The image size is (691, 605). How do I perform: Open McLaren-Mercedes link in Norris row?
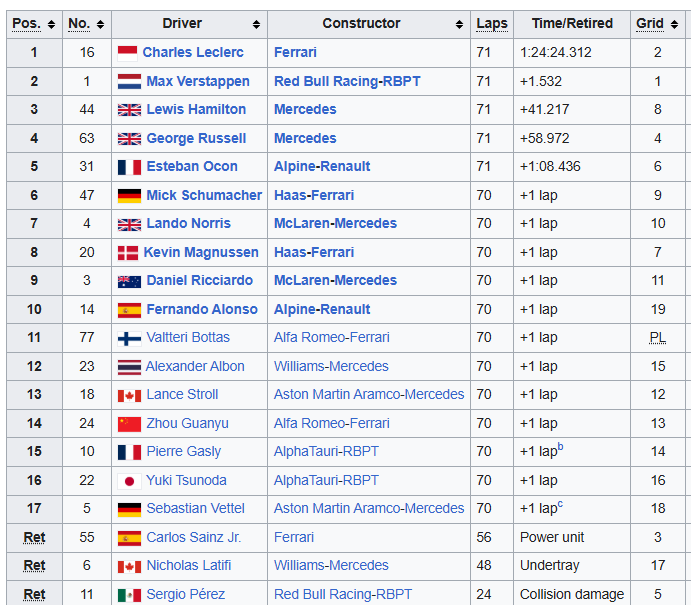(x=335, y=223)
